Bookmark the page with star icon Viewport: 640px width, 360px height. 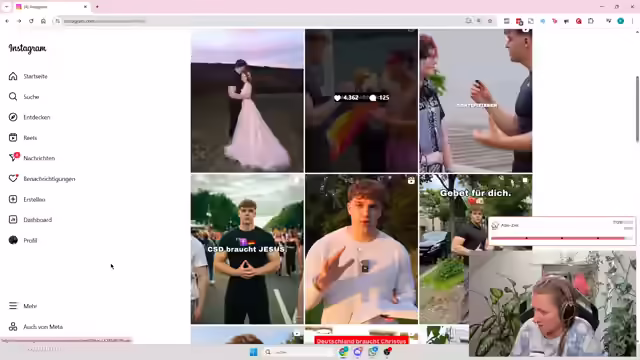click(x=490, y=21)
